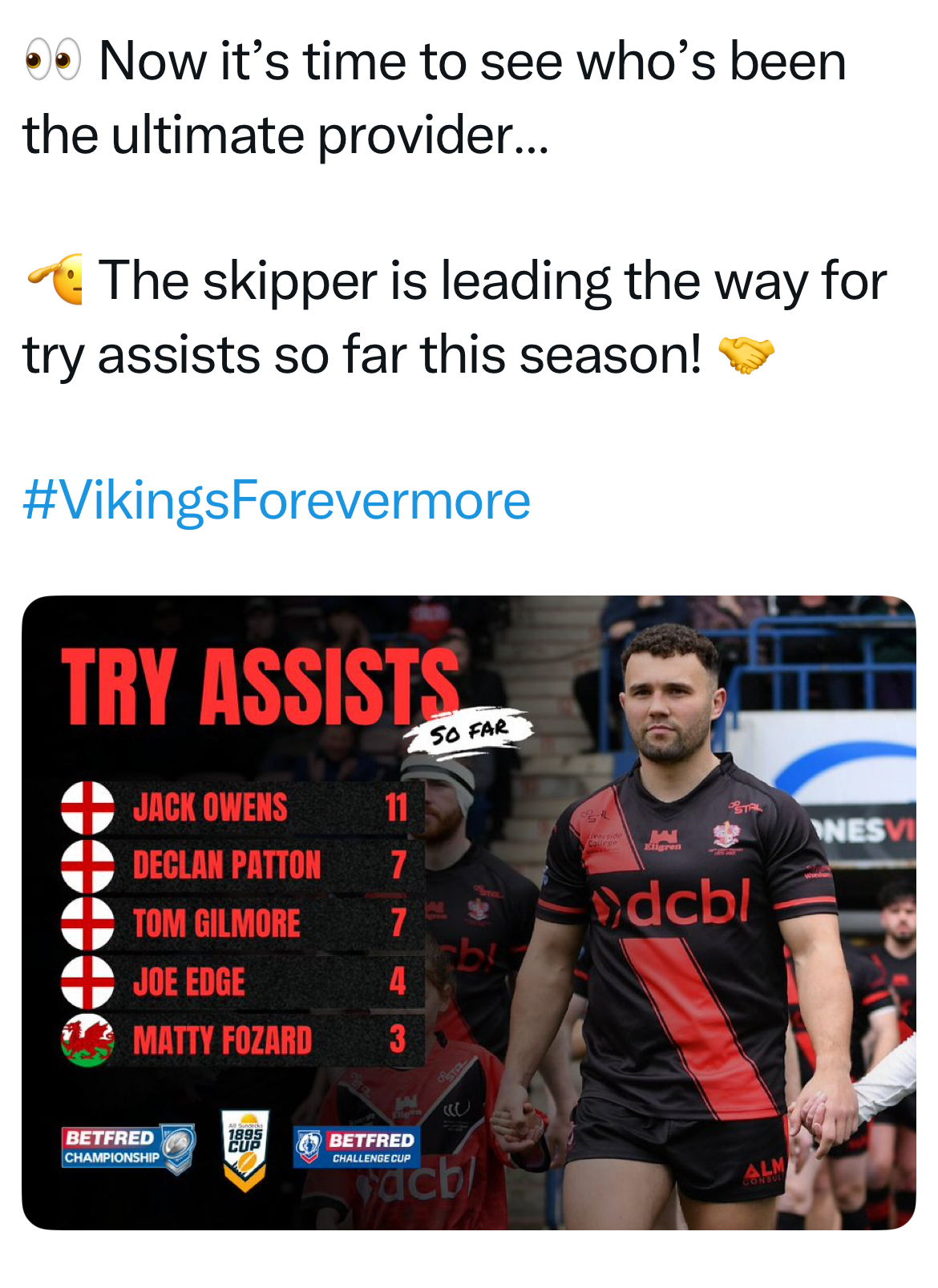Click the dcbl sponsor logo on jersey
Image resolution: width=938 pixels, height=1288 pixels.
[x=672, y=902]
